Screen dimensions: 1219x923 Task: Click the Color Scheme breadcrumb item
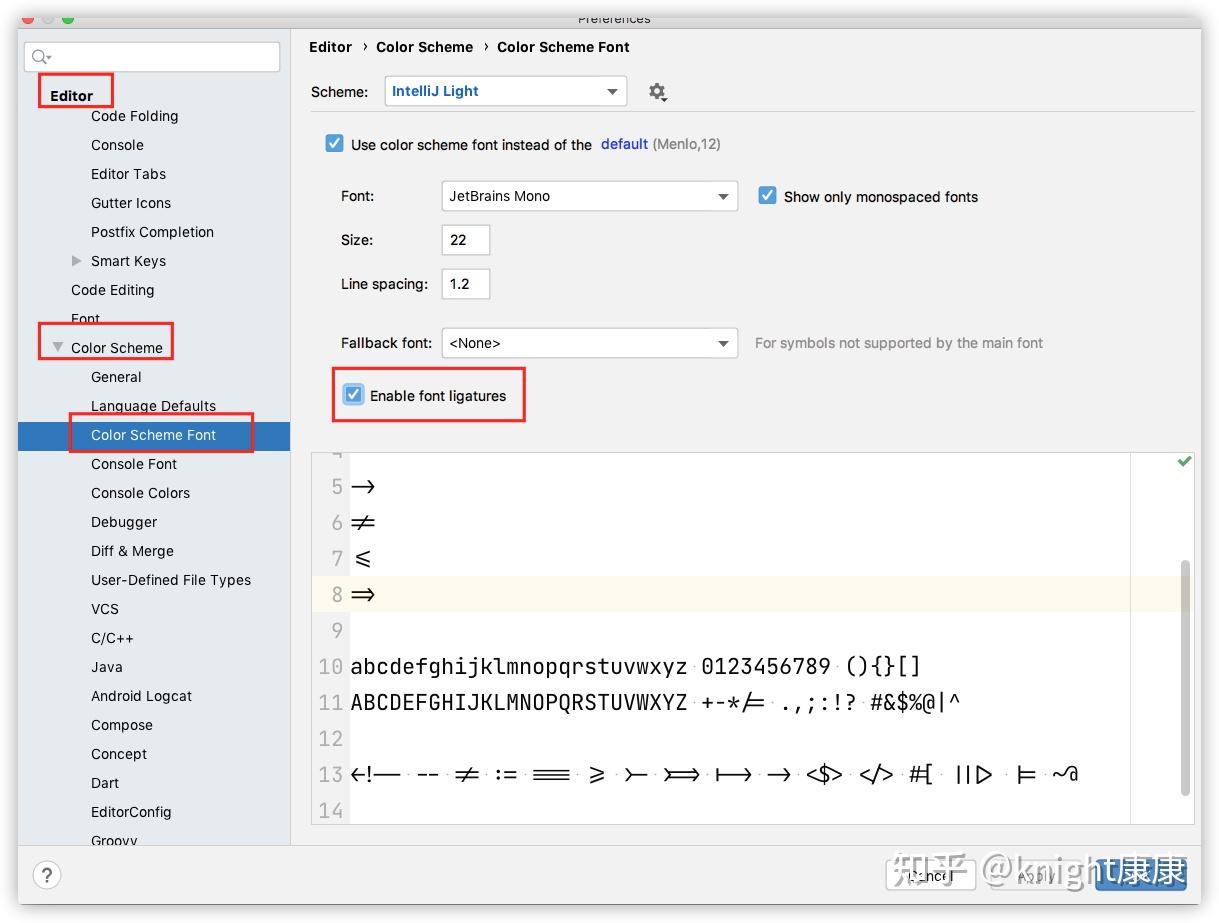pos(424,47)
